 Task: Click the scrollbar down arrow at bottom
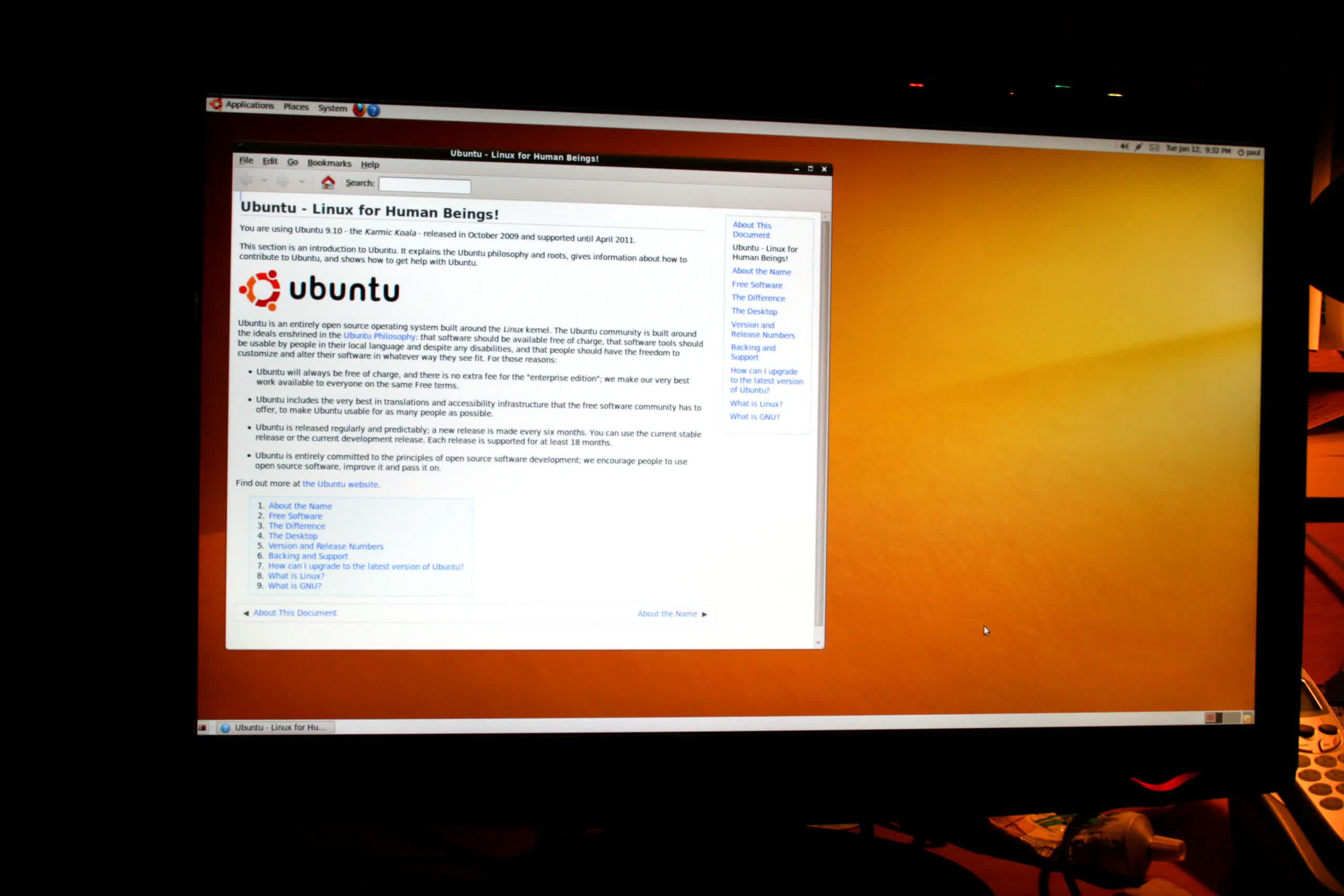(x=818, y=643)
